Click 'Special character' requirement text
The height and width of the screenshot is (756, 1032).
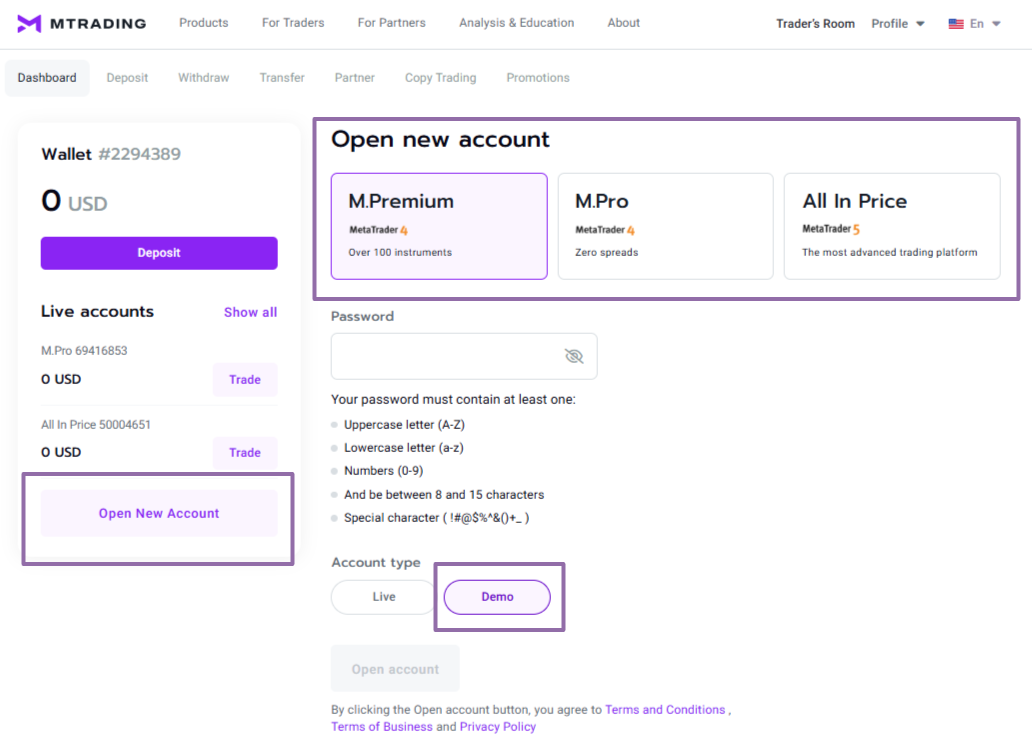click(436, 518)
